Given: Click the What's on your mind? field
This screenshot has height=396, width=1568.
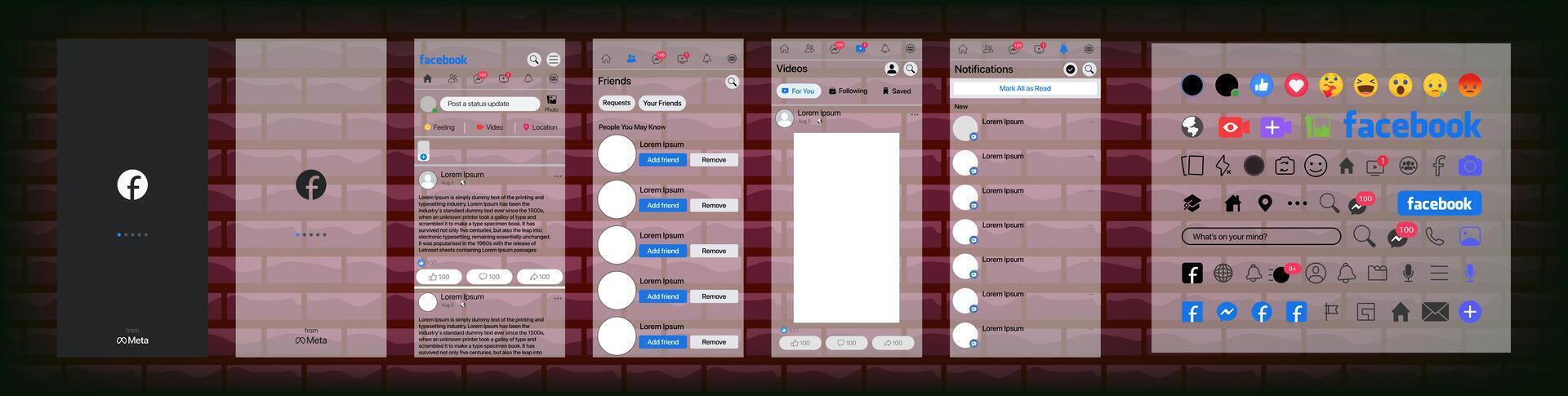Looking at the screenshot, I should pyautogui.click(x=1261, y=237).
